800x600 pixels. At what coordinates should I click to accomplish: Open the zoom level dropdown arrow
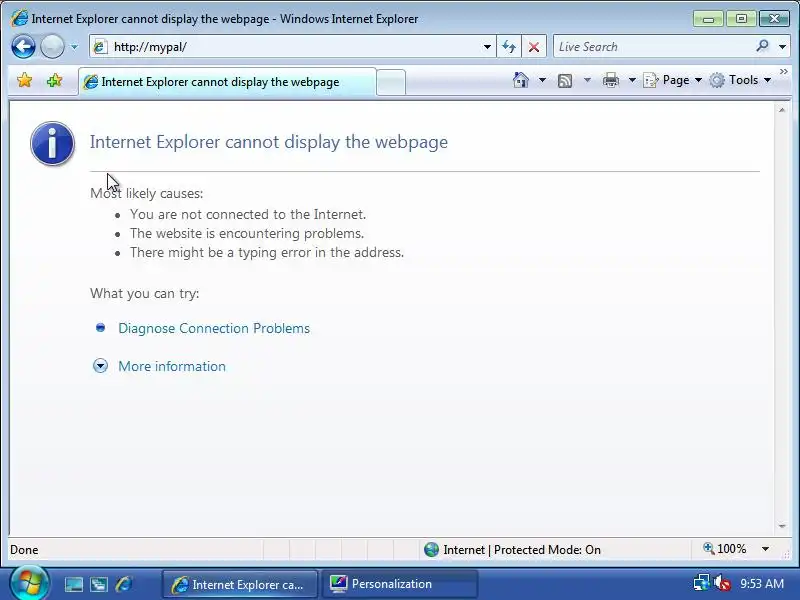765,549
